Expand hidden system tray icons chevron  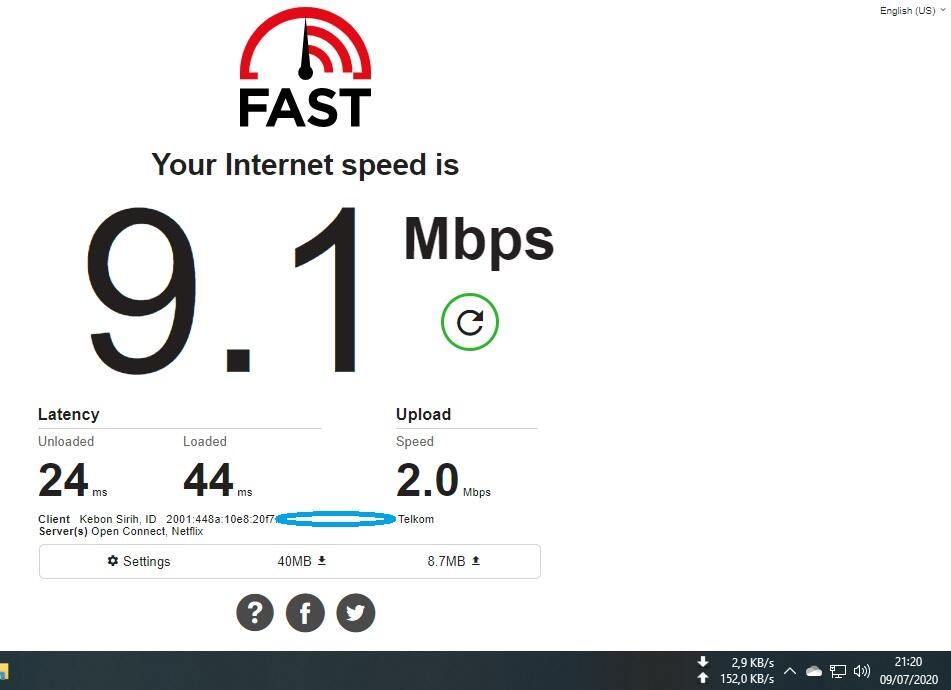(x=790, y=671)
